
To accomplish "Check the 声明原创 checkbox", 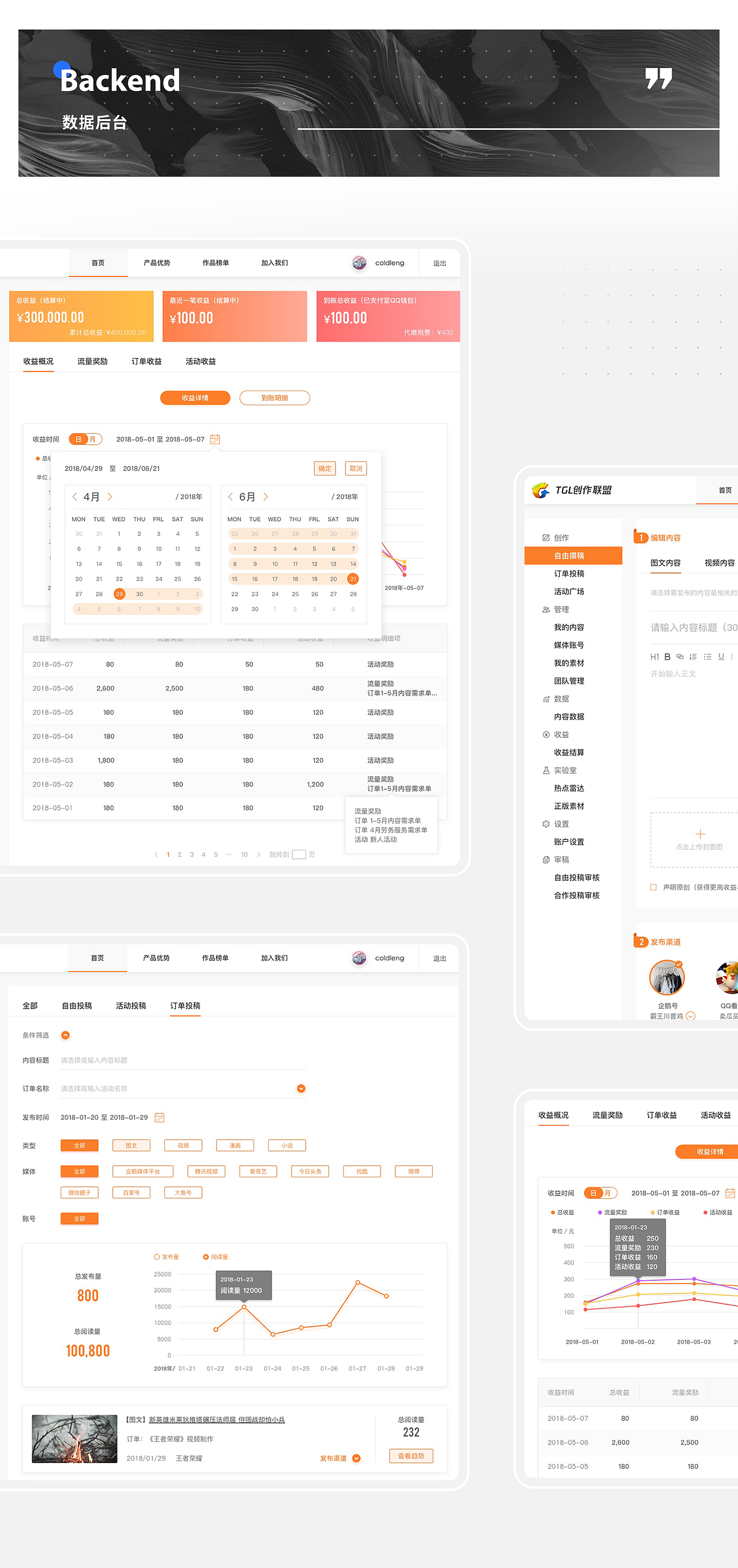I will tap(653, 887).
